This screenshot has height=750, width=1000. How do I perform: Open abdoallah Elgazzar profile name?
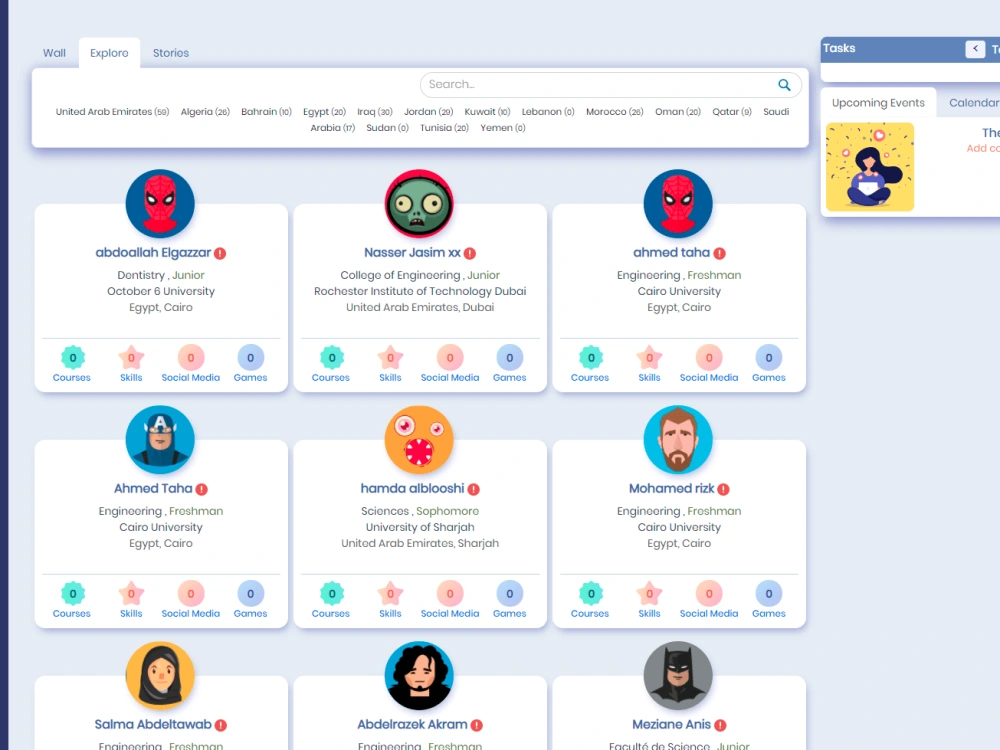tap(153, 253)
